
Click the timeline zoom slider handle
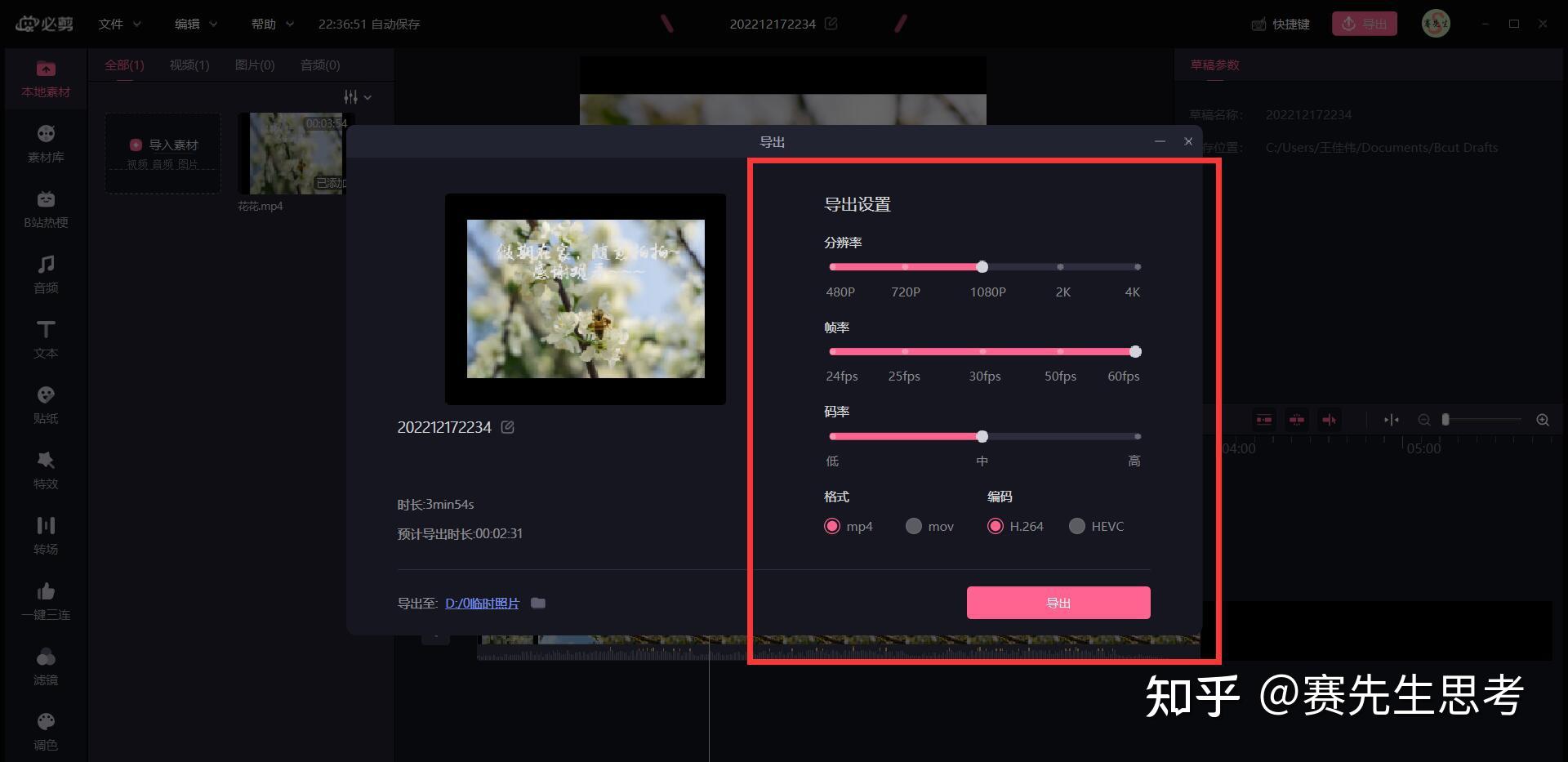(1445, 420)
